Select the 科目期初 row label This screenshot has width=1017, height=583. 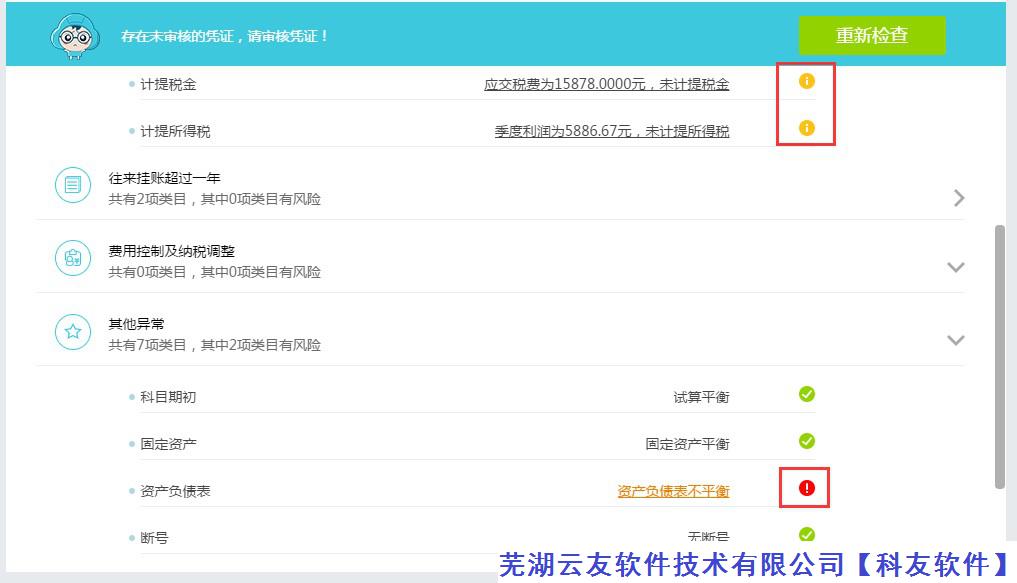pos(168,397)
